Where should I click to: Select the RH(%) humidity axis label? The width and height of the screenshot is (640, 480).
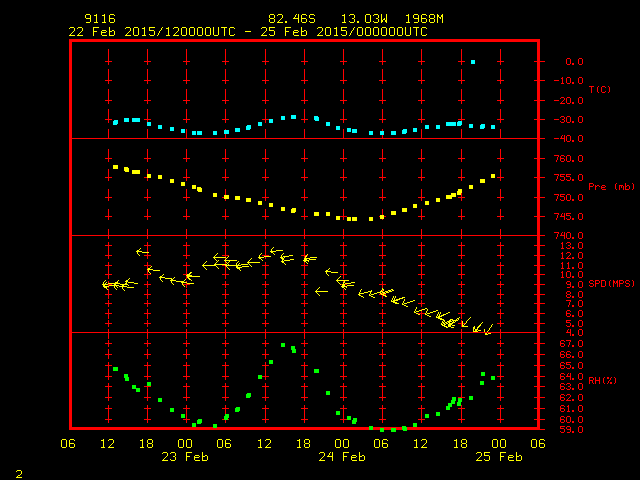pos(602,380)
